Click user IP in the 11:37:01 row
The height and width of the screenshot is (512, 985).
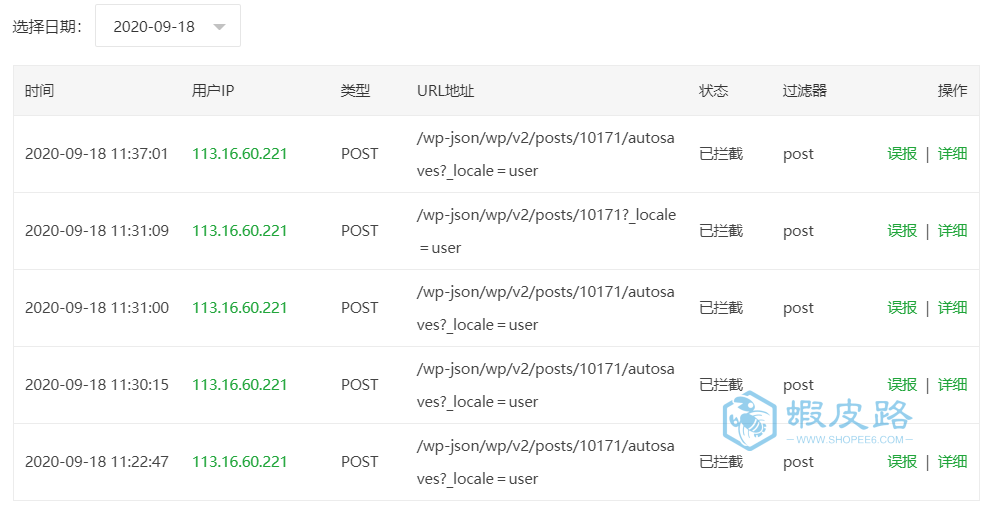[x=239, y=154]
